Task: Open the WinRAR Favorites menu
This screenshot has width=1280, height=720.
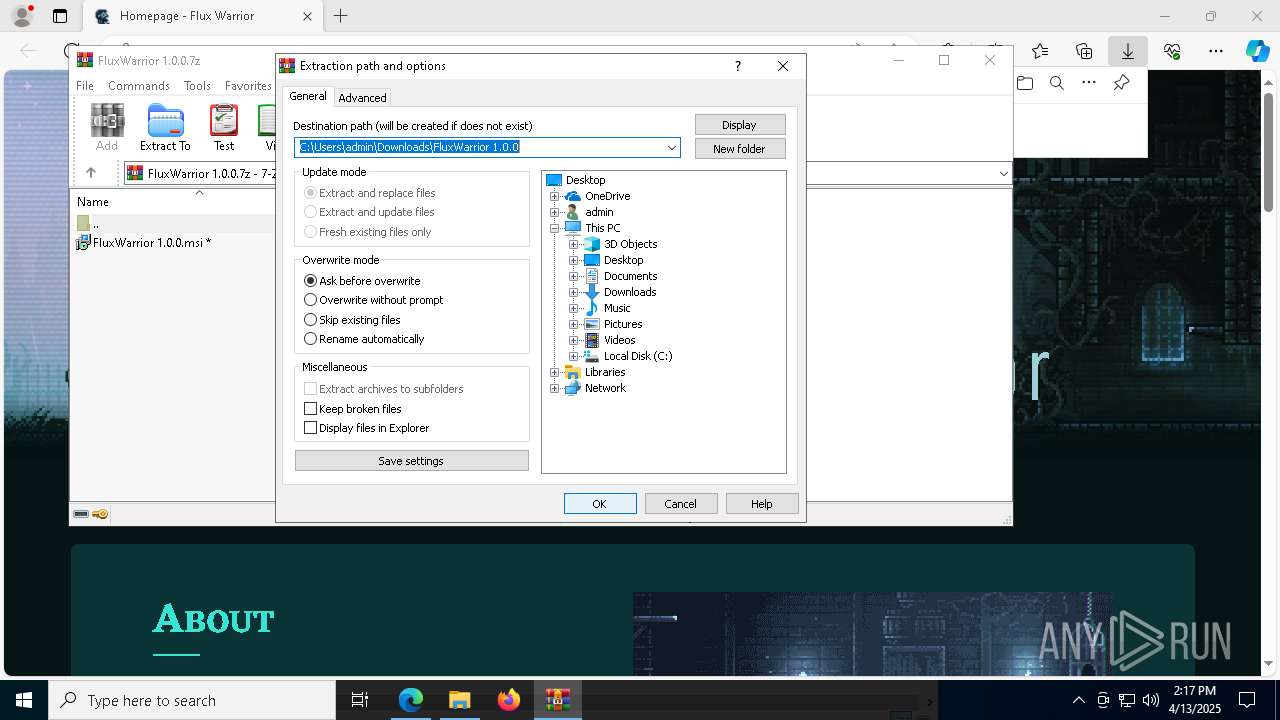Action: click(x=248, y=86)
